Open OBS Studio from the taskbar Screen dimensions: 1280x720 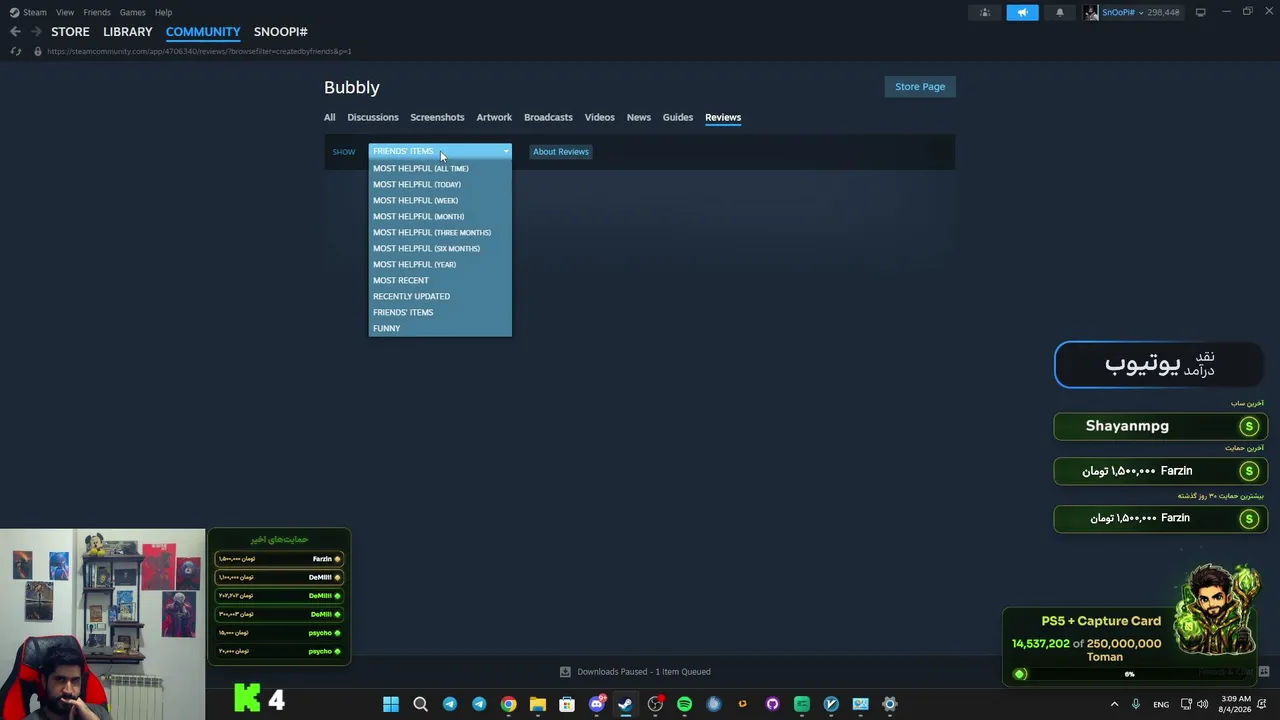point(655,704)
